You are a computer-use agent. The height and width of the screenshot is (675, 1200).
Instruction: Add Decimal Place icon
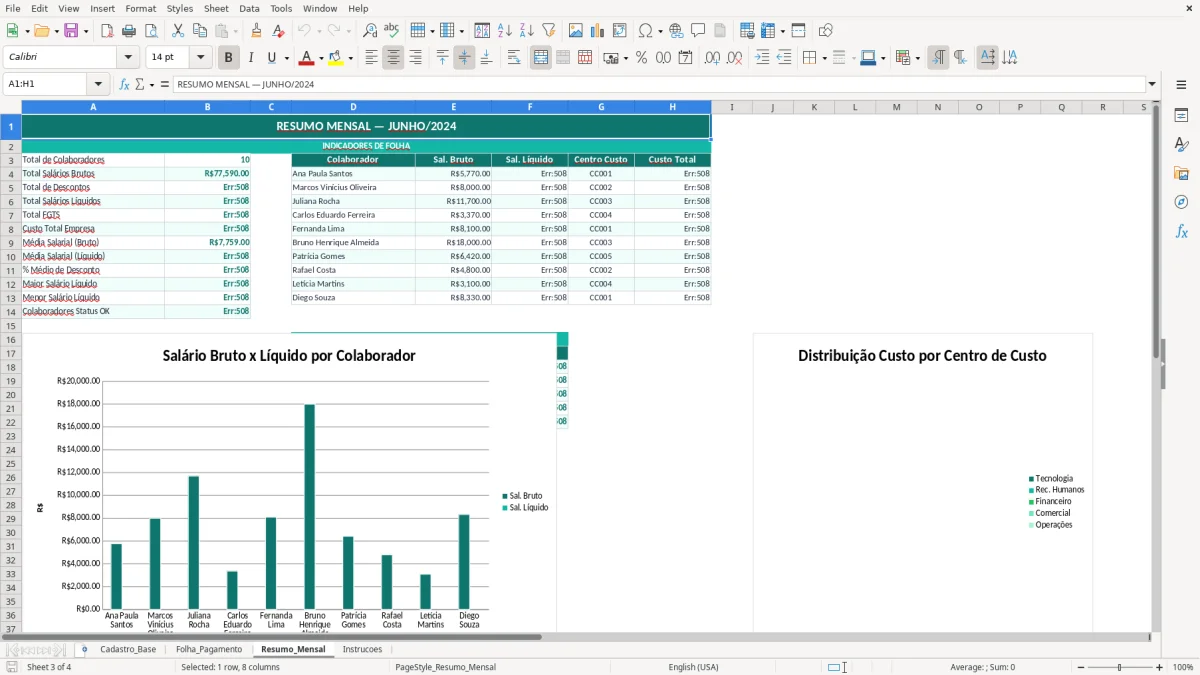(713, 58)
